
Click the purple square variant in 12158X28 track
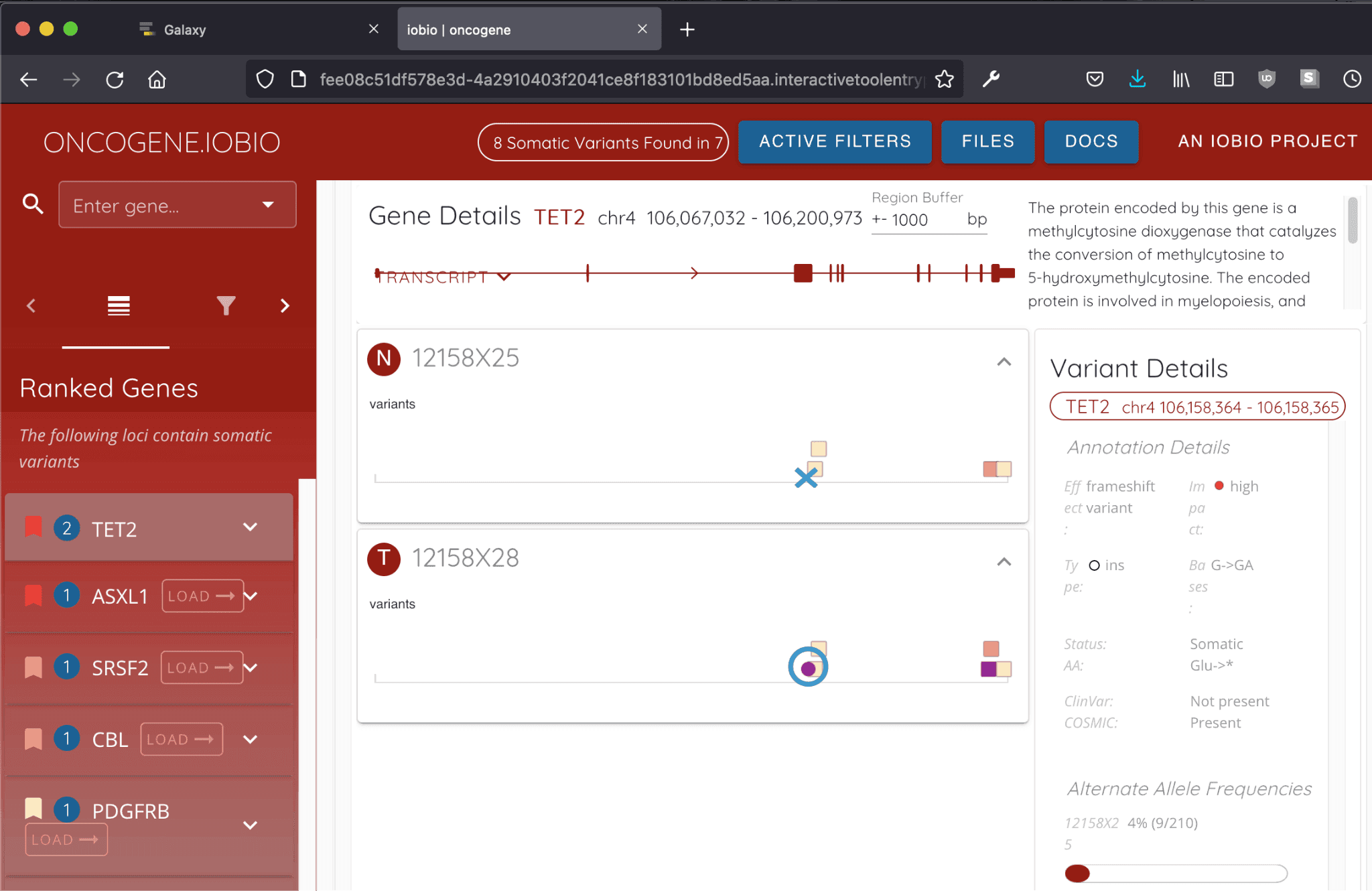click(988, 669)
